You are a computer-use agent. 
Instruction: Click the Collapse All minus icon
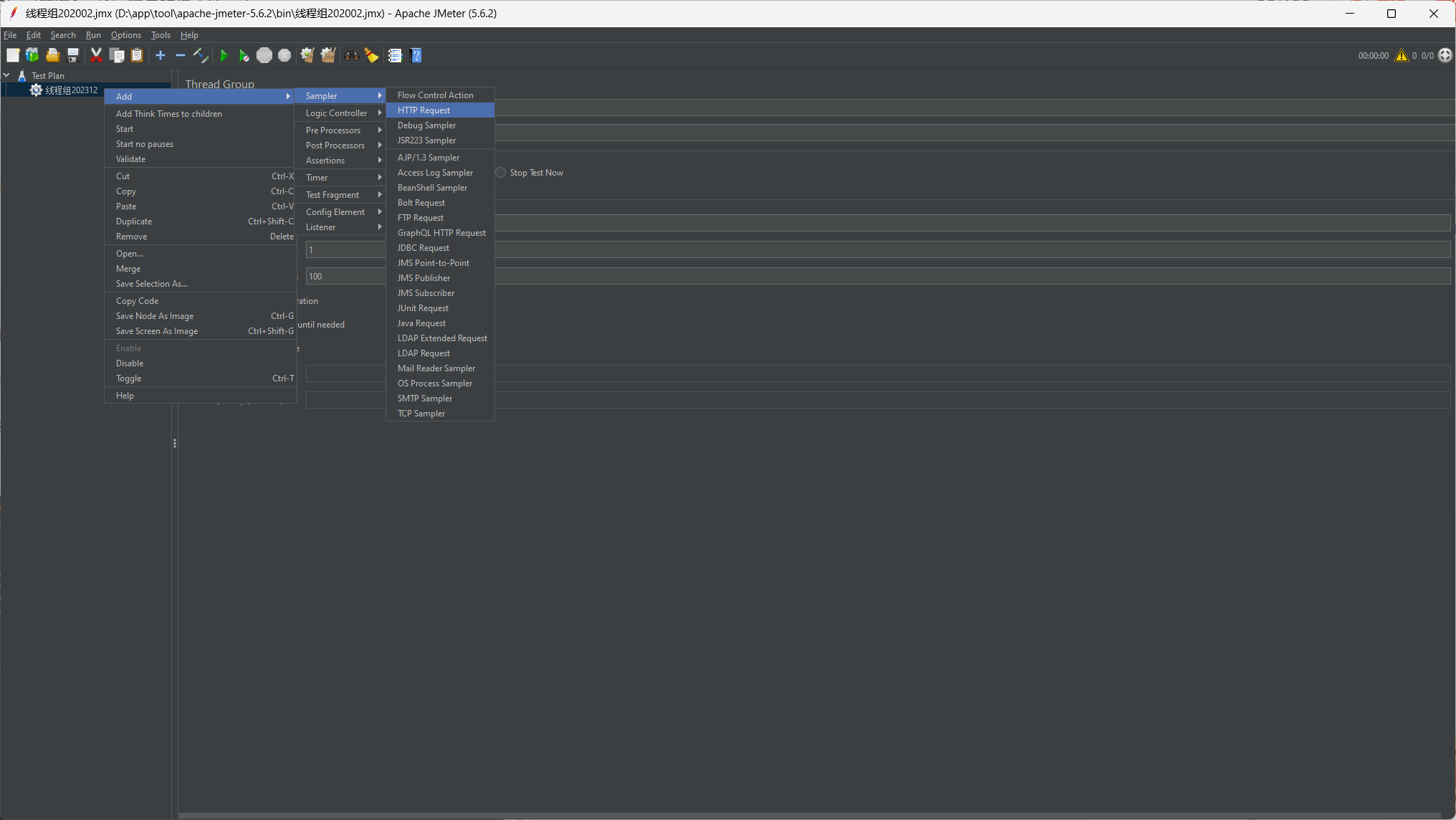(181, 55)
